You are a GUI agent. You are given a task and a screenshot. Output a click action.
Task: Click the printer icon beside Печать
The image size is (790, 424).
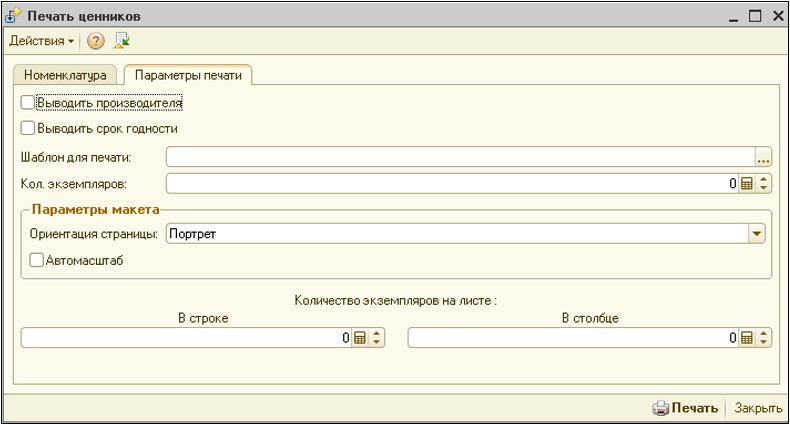pyautogui.click(x=660, y=408)
